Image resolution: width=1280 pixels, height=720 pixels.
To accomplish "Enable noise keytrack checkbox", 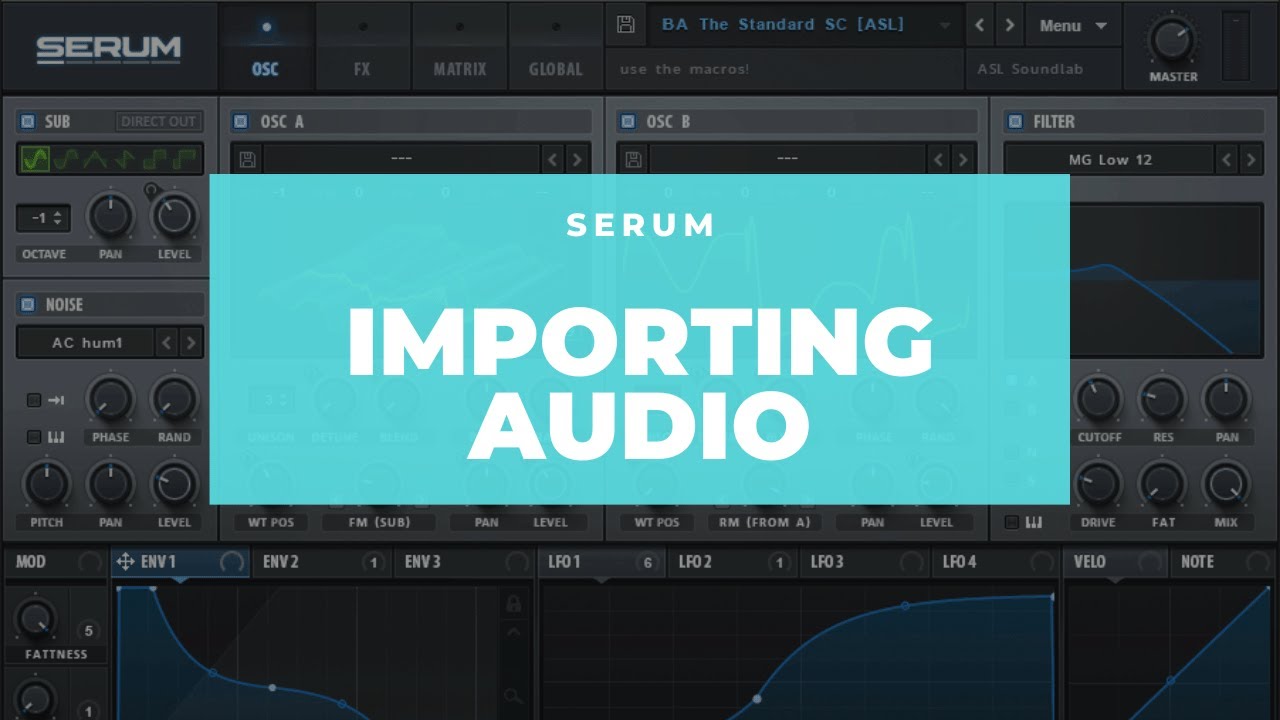I will tap(34, 437).
